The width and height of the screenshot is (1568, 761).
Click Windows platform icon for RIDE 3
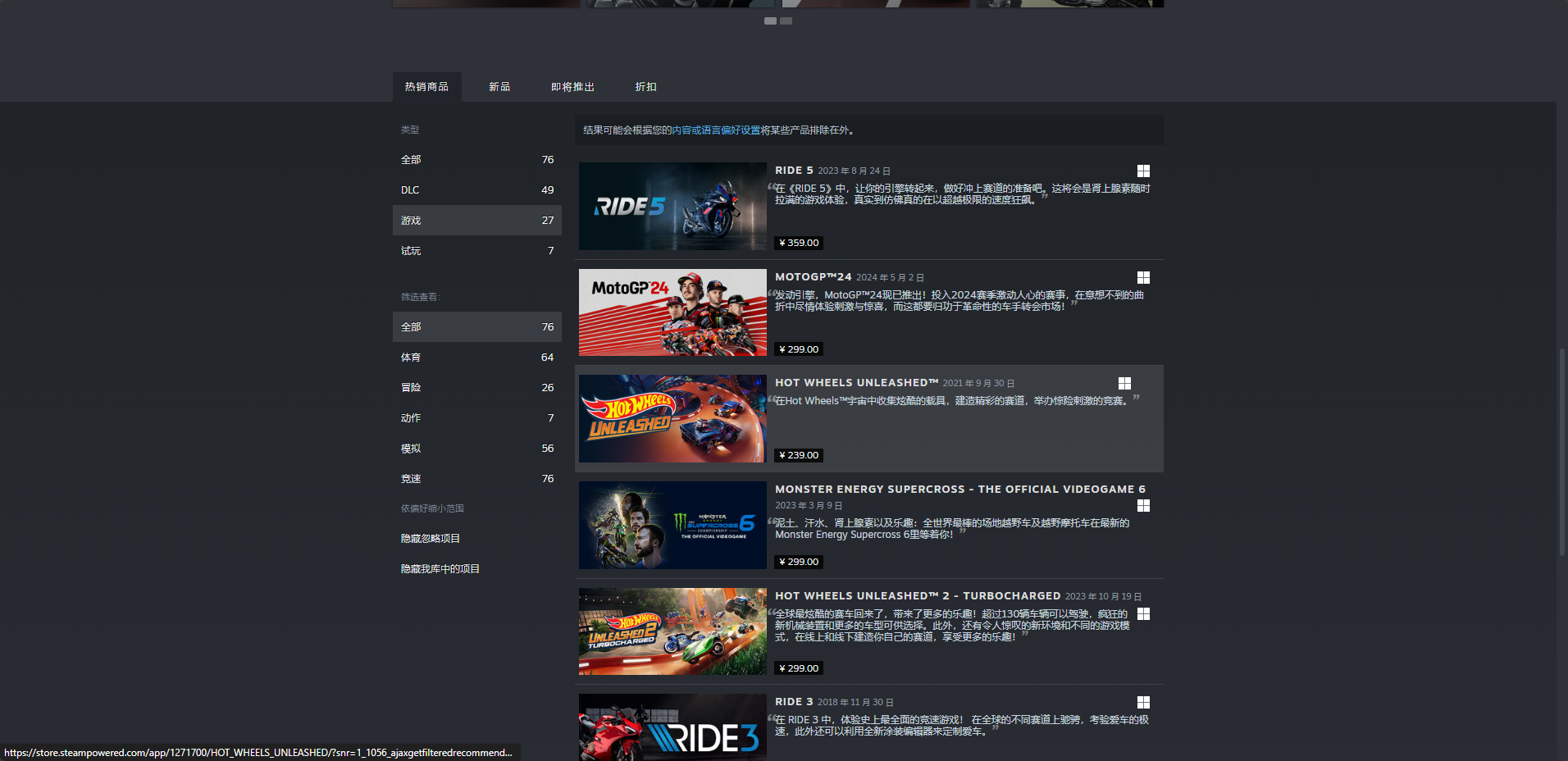click(x=1143, y=702)
